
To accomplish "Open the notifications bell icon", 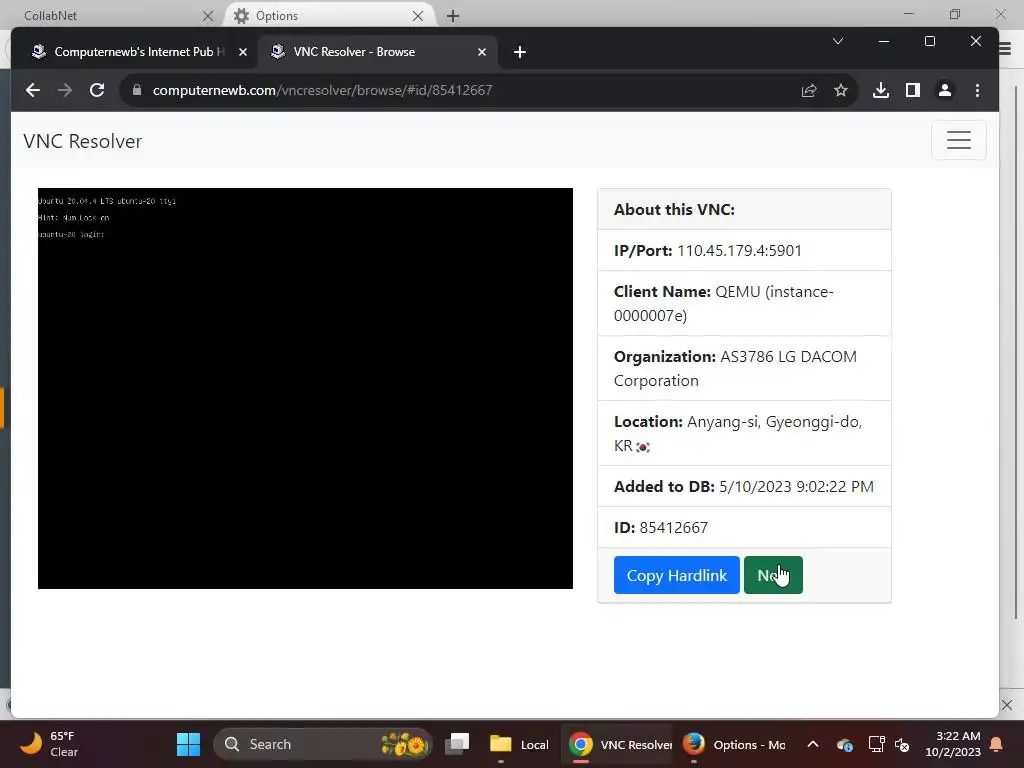I will (997, 744).
